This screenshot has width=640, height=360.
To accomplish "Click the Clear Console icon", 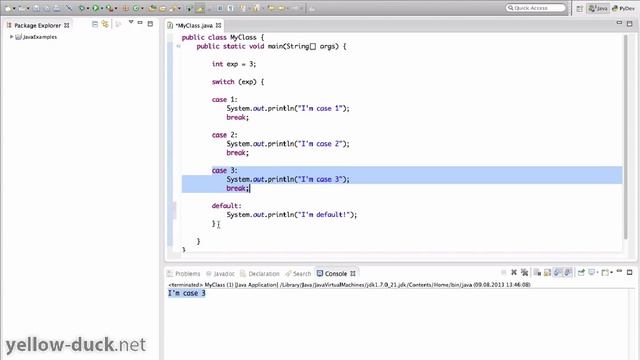I will pyautogui.click(x=538, y=272).
